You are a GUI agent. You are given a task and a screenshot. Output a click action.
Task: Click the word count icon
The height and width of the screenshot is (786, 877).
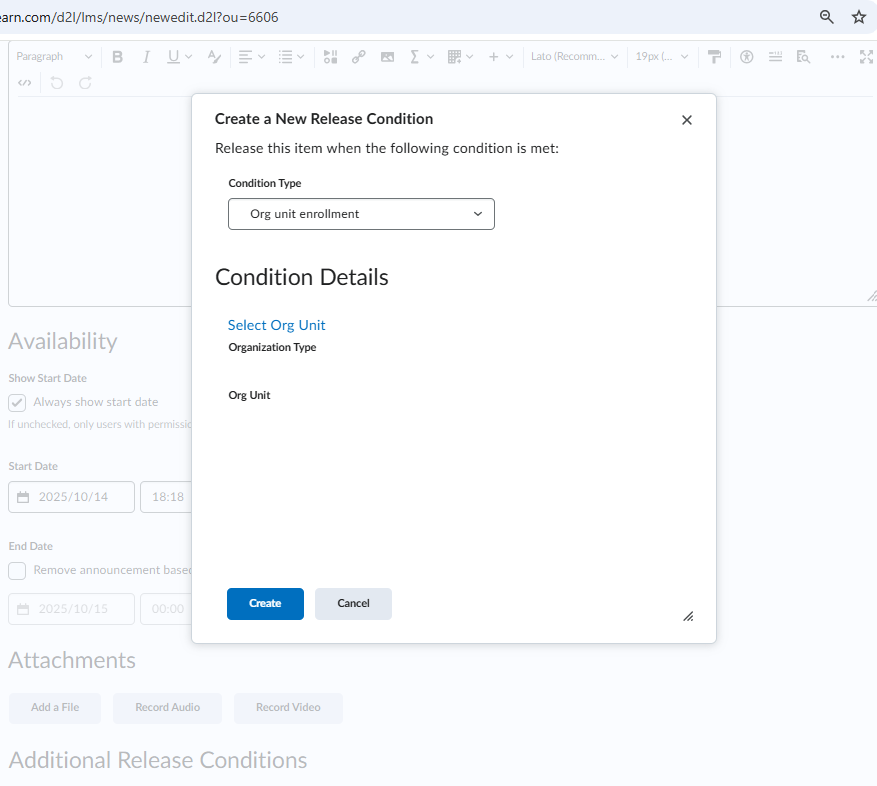click(x=775, y=57)
